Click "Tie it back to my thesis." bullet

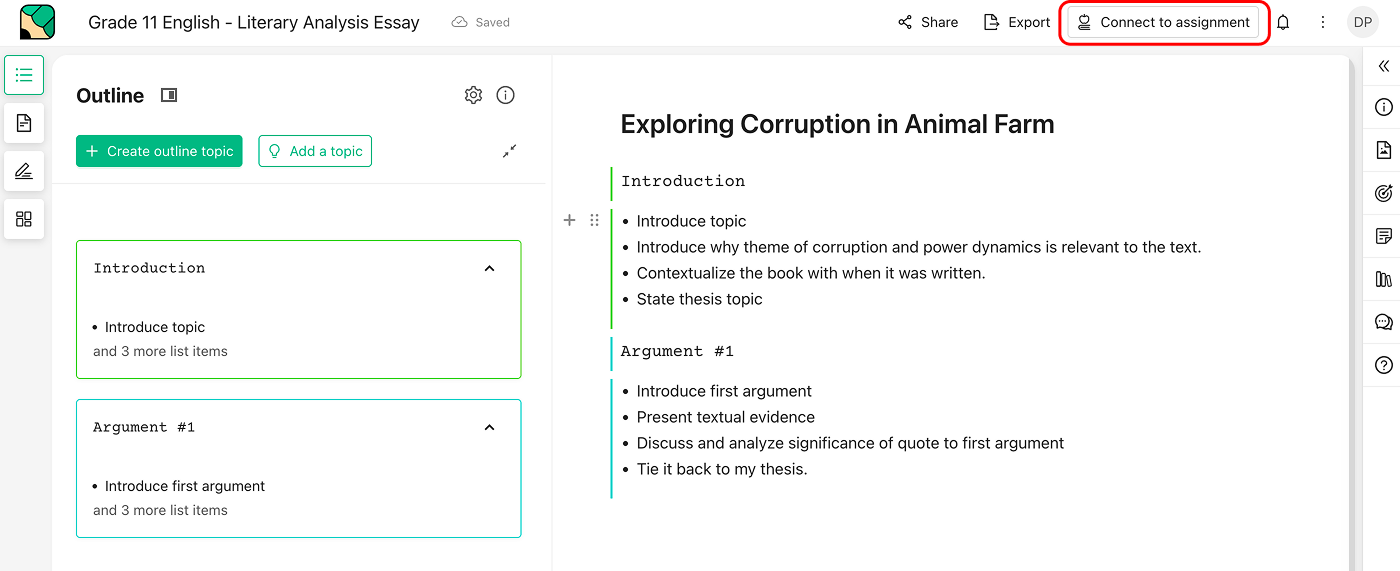tap(721, 469)
